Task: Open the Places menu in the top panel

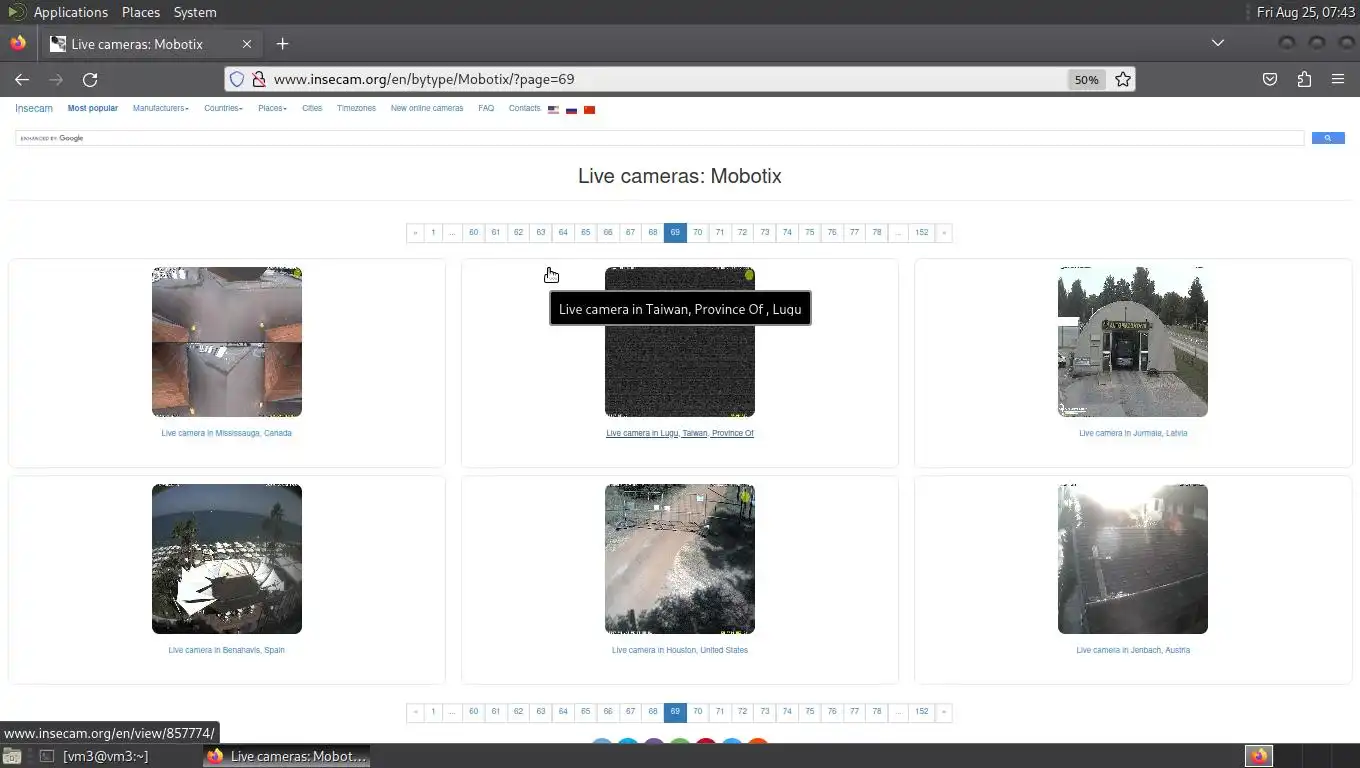Action: tap(141, 12)
